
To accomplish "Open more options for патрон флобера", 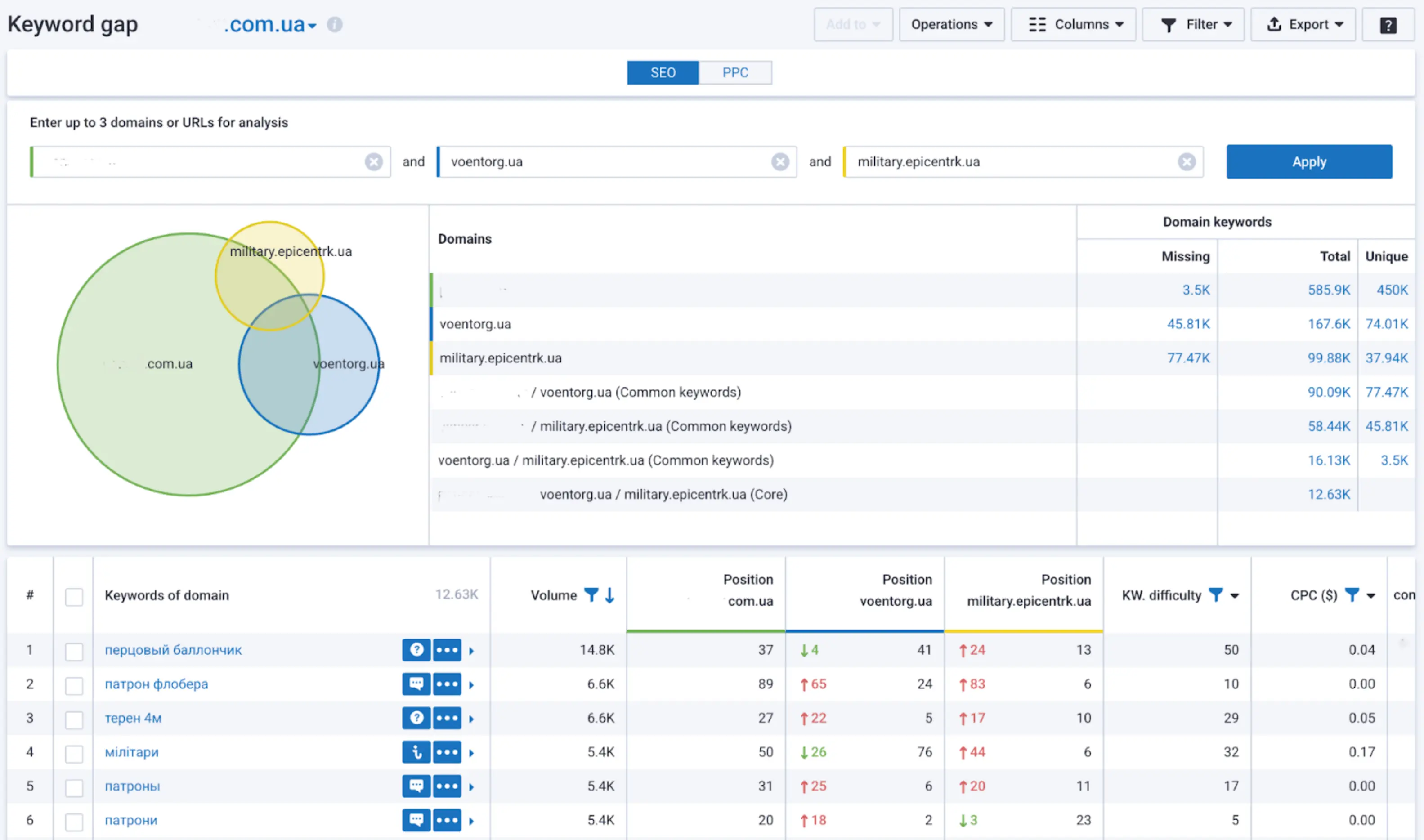I will tap(447, 684).
